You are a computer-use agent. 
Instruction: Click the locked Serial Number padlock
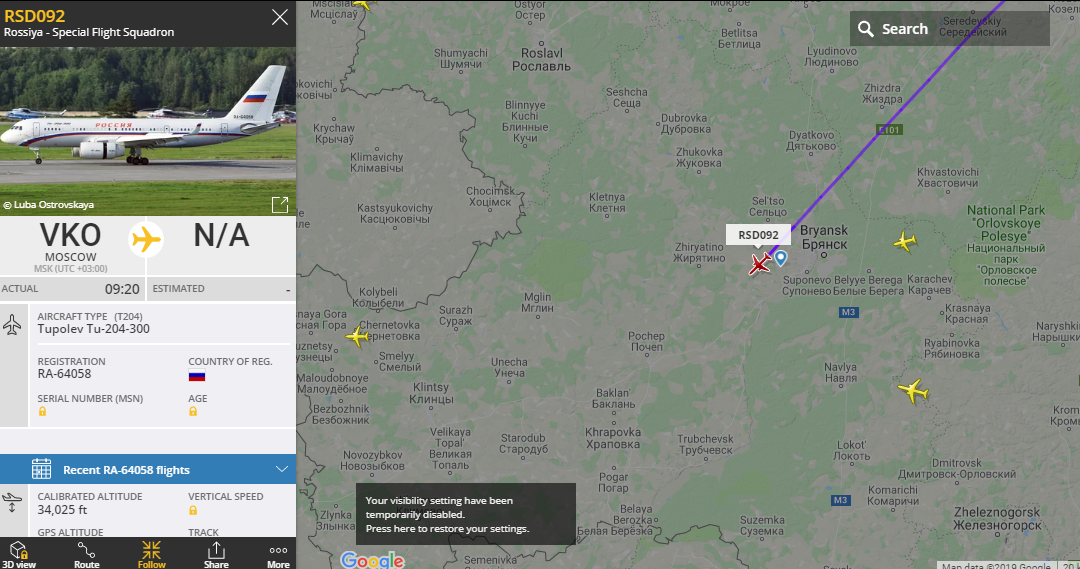pyautogui.click(x=42, y=411)
